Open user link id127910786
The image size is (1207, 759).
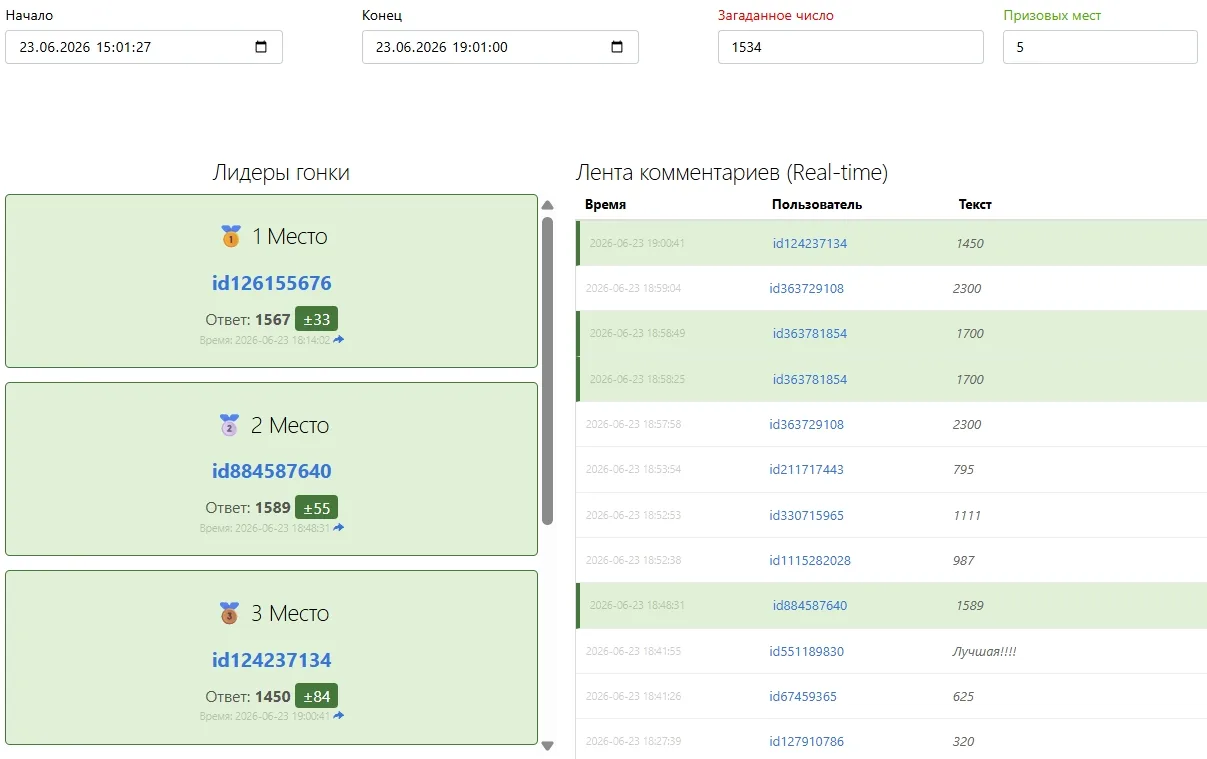click(x=807, y=742)
